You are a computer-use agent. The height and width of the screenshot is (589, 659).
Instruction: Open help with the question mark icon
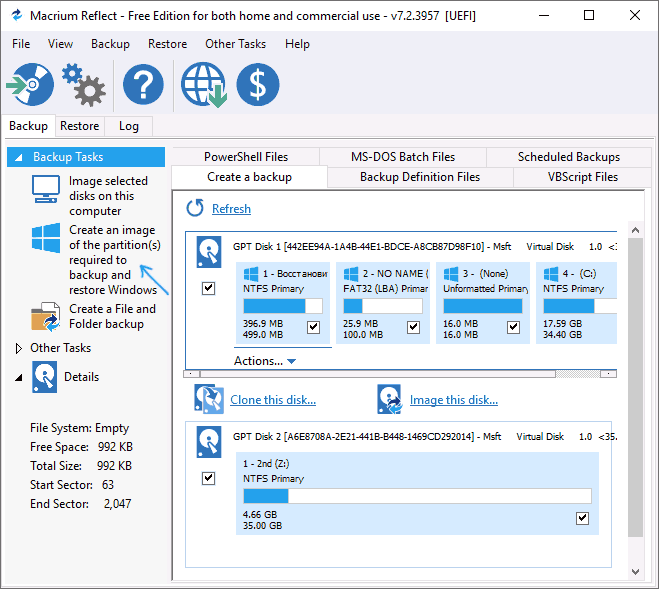point(143,85)
